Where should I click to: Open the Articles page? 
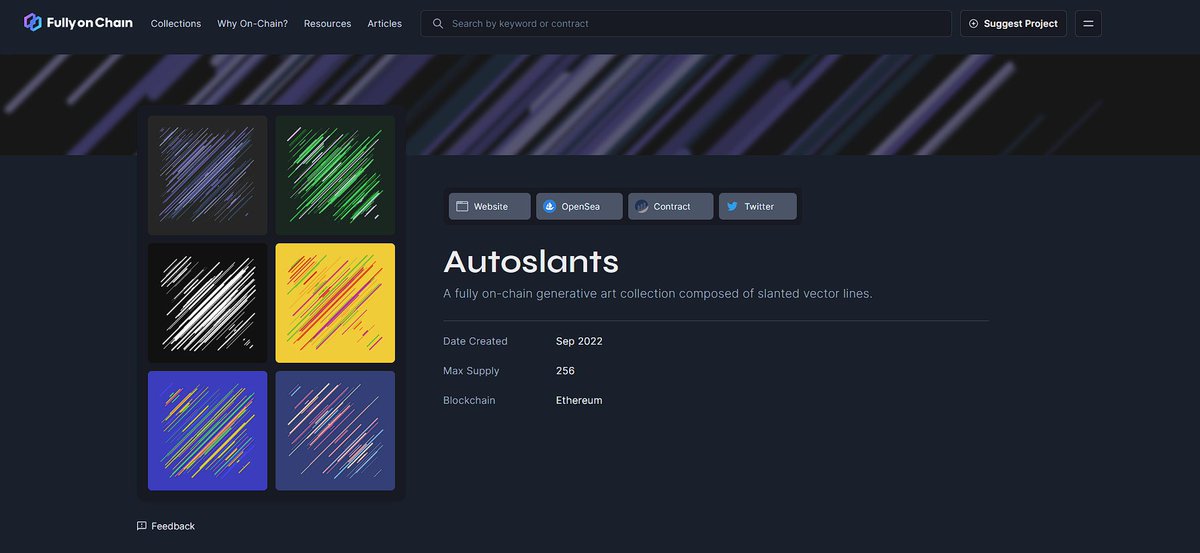(385, 23)
